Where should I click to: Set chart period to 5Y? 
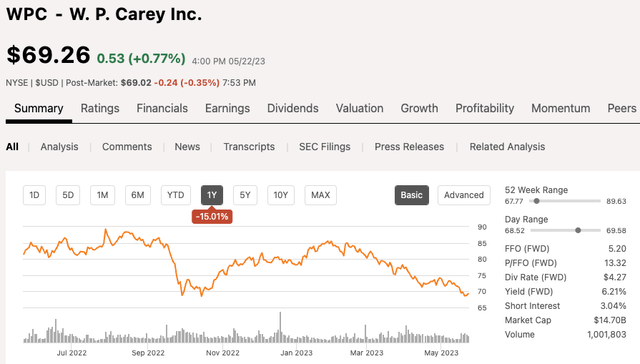click(x=245, y=195)
